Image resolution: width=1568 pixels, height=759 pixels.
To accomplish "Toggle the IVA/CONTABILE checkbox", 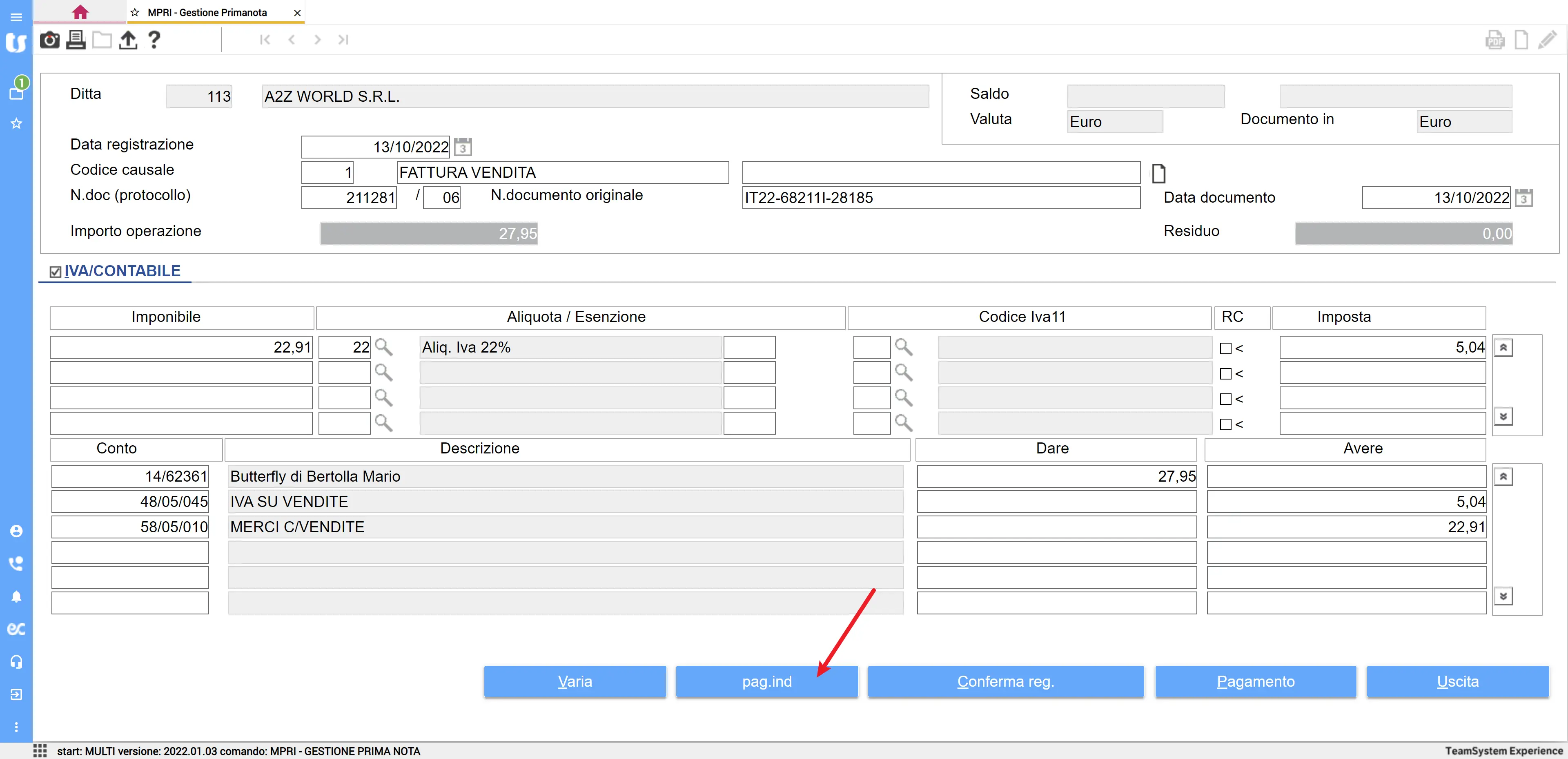I will [56, 272].
